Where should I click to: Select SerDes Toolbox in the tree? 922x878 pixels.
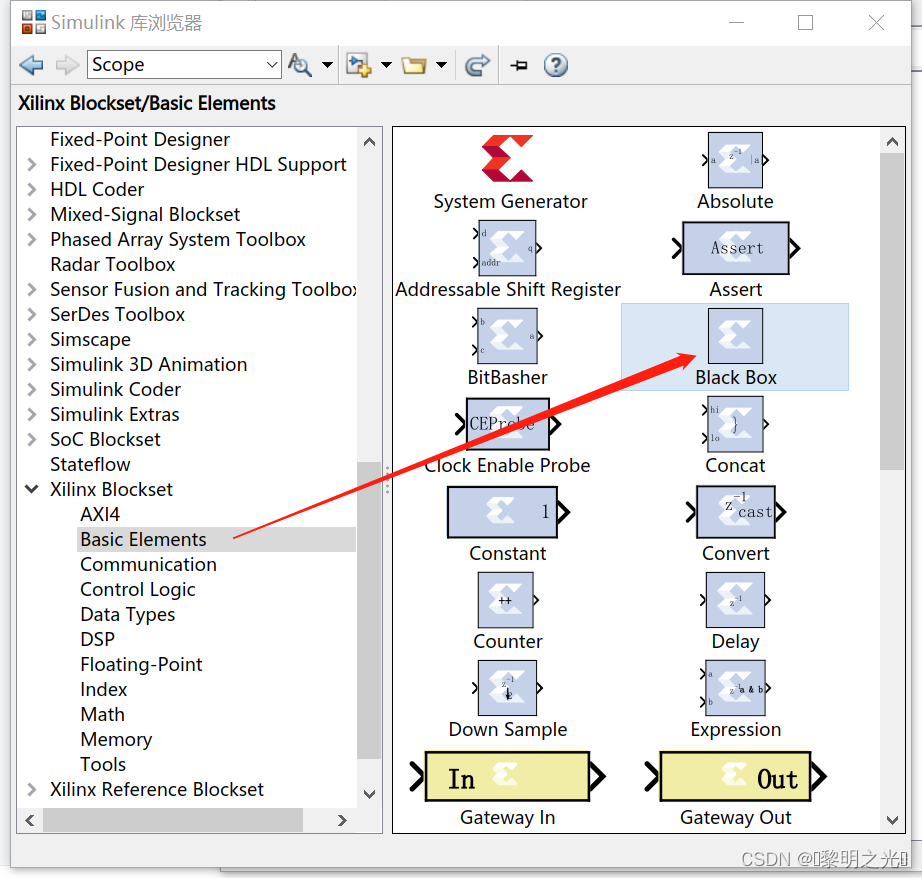pyautogui.click(x=117, y=315)
